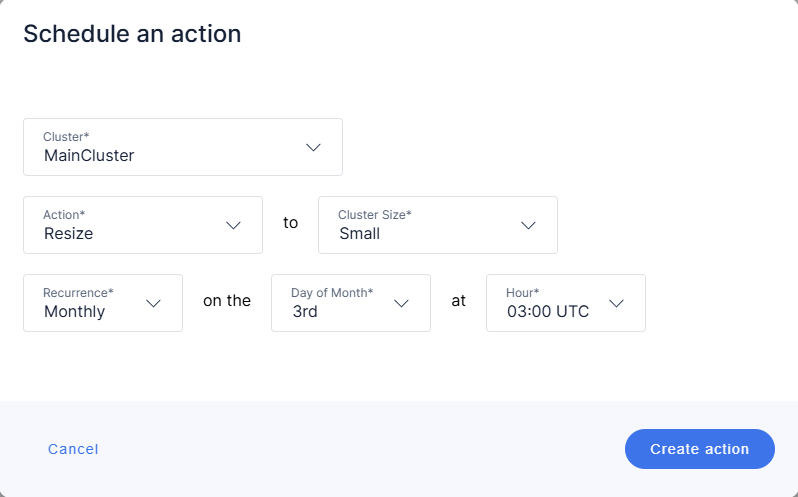Click the "on the" connector text
The height and width of the screenshot is (497, 798).
coord(227,300)
